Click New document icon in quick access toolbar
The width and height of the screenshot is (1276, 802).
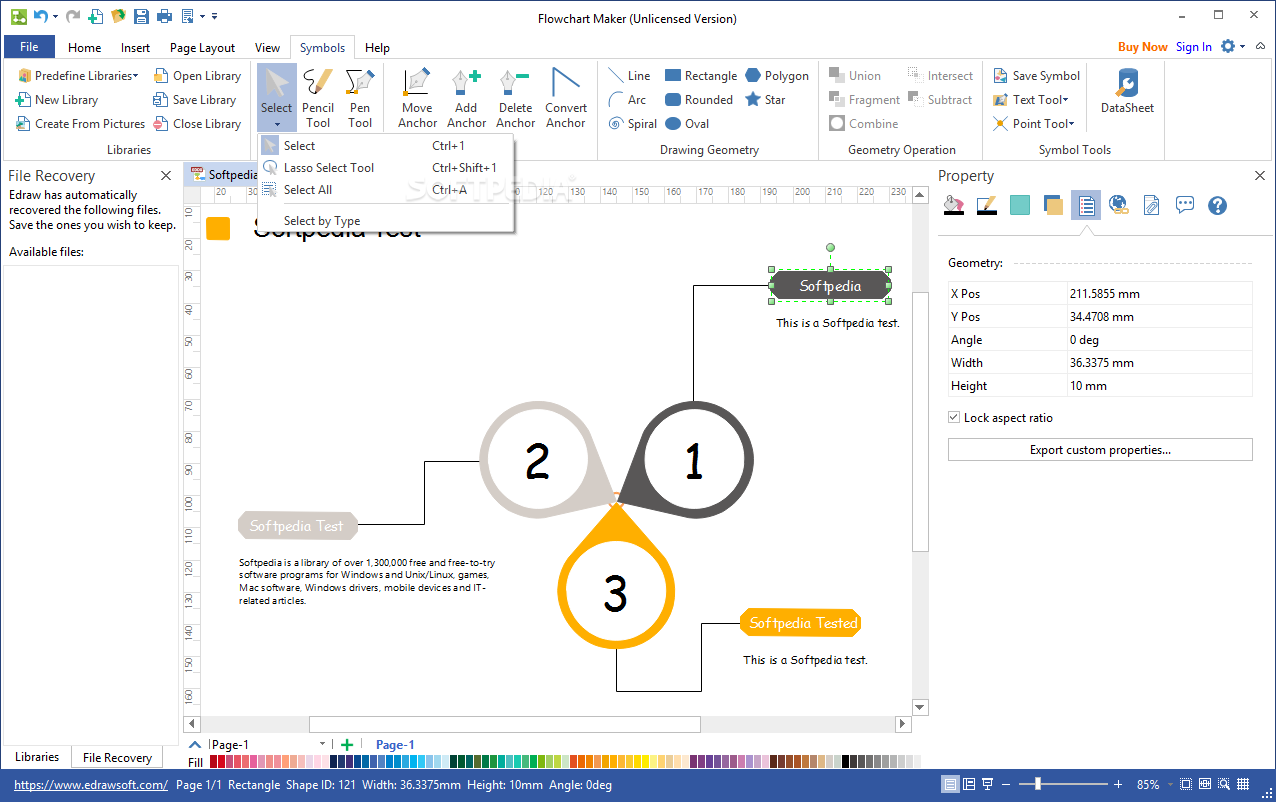(96, 16)
